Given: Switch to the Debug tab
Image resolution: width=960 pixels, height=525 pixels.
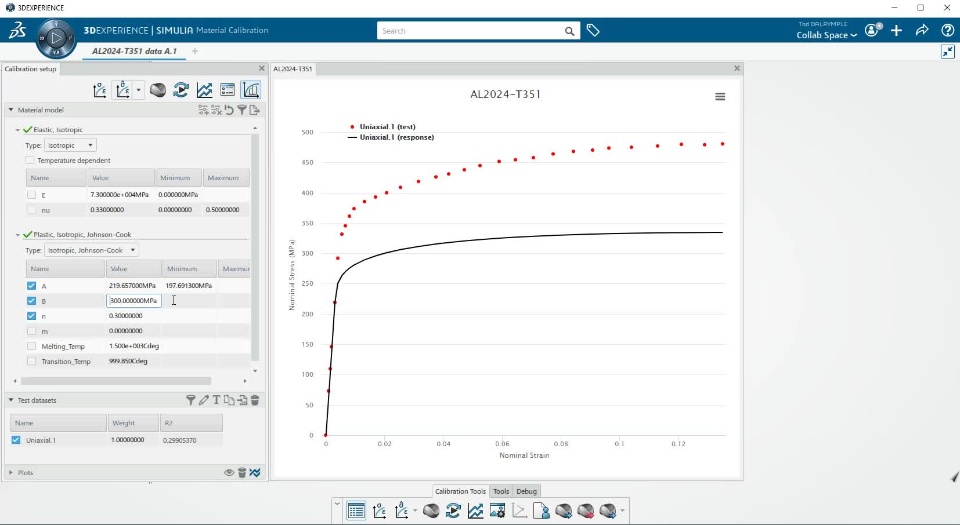Looking at the screenshot, I should click(x=527, y=491).
